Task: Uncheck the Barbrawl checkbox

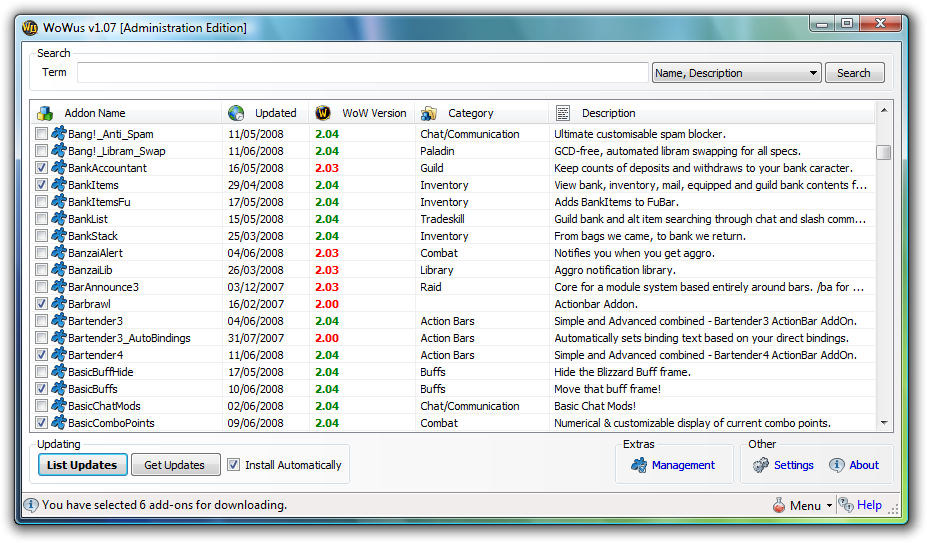Action: [41, 304]
